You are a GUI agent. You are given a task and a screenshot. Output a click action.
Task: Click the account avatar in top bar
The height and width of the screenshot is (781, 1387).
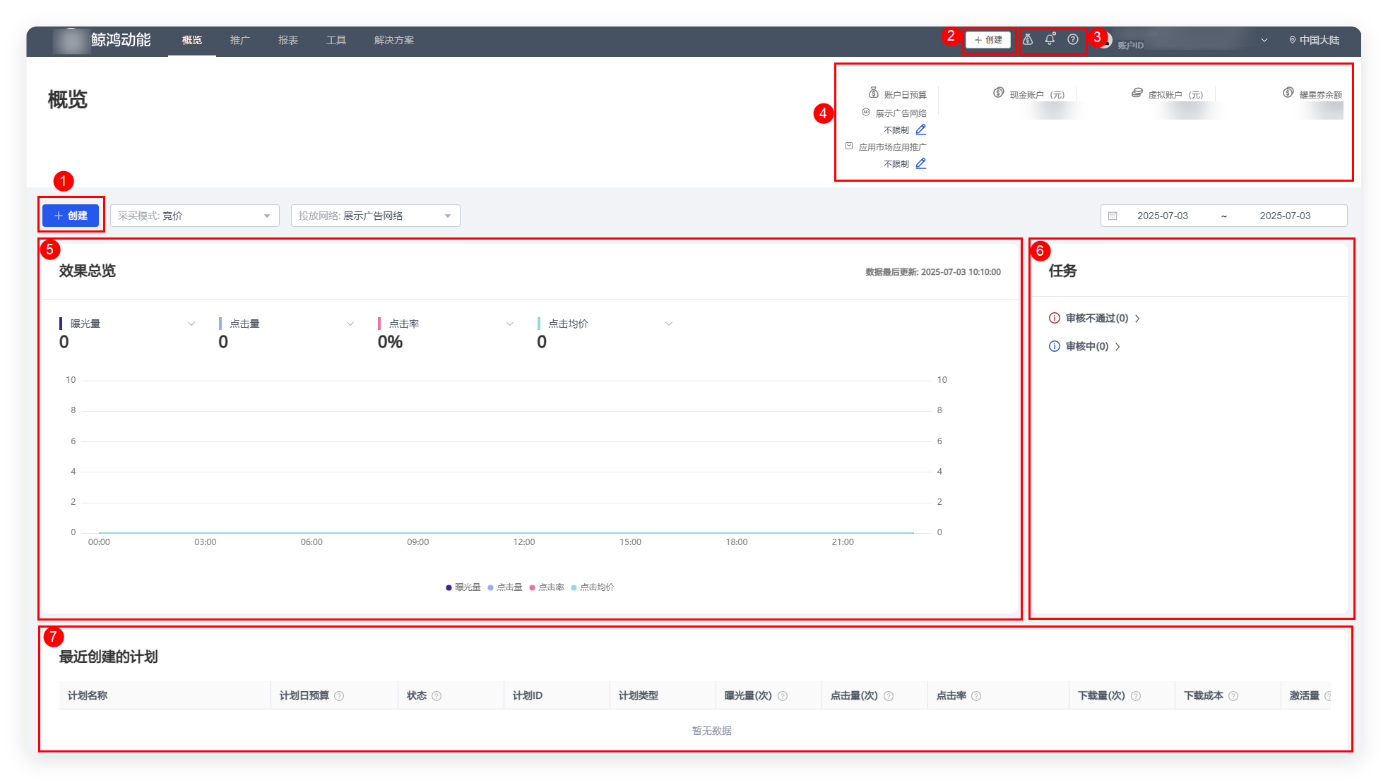point(1106,40)
